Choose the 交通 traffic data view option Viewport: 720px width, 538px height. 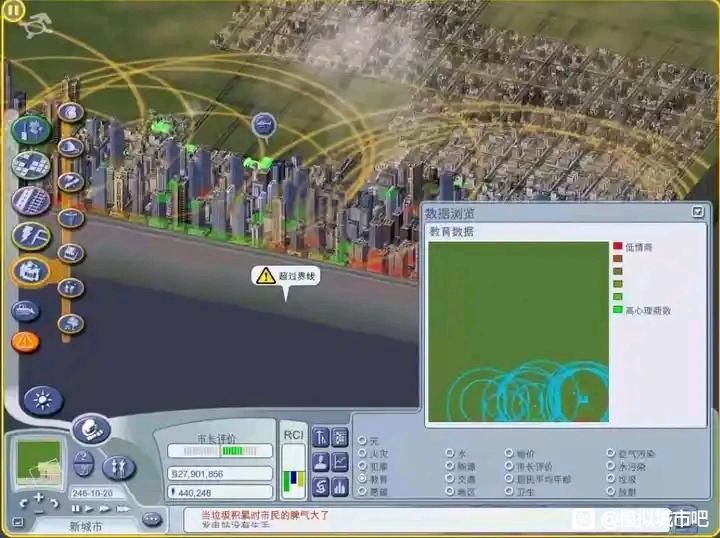[449, 479]
